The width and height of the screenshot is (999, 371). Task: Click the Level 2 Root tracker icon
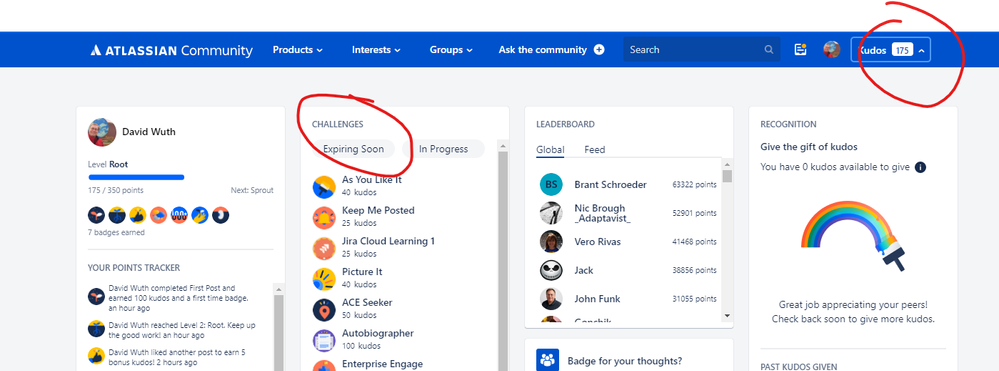(96, 329)
